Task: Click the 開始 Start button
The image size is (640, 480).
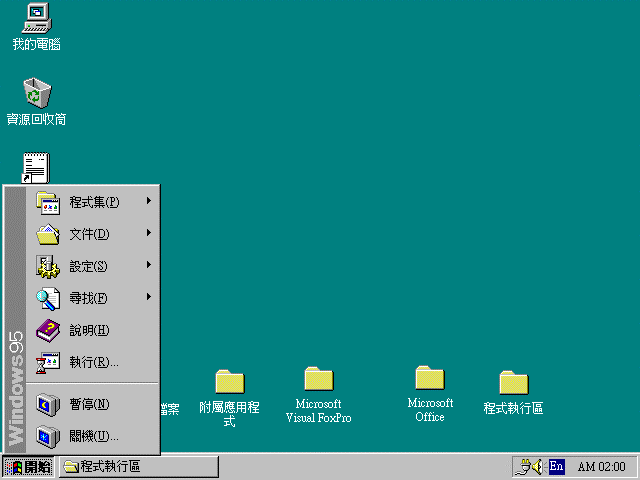Action: click(x=28, y=467)
